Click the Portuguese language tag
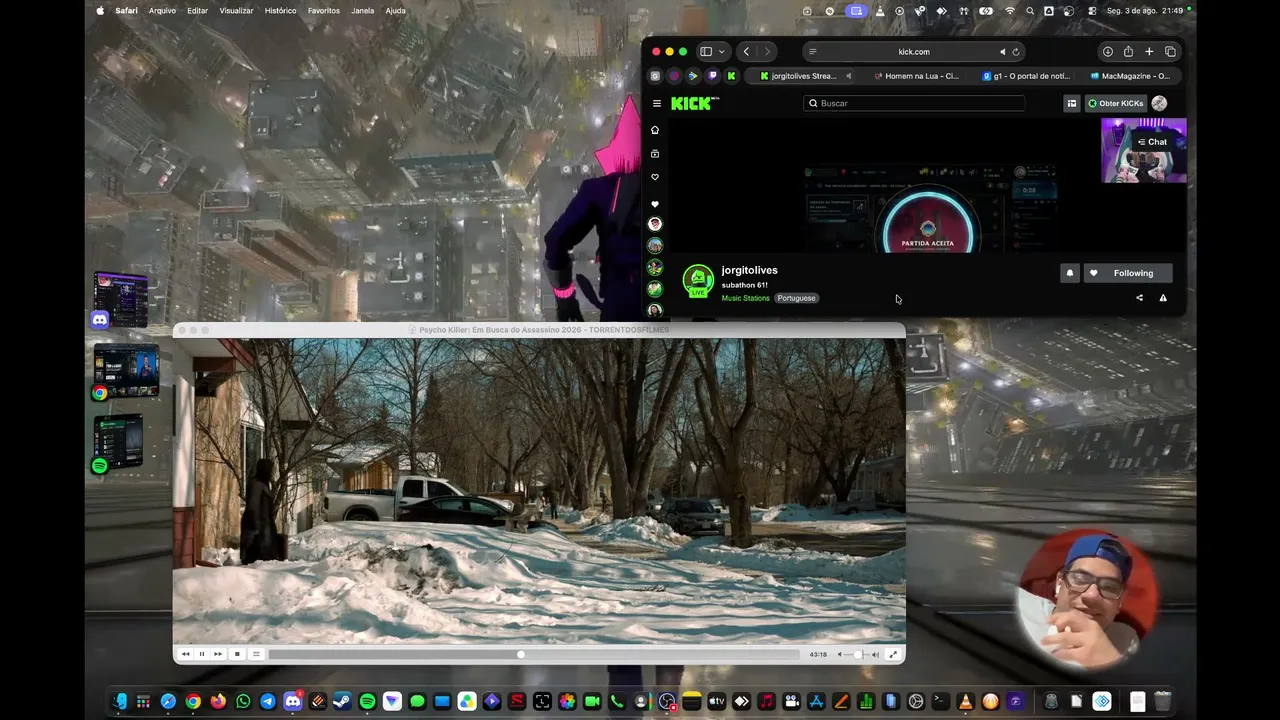The height and width of the screenshot is (720, 1280). click(x=797, y=298)
